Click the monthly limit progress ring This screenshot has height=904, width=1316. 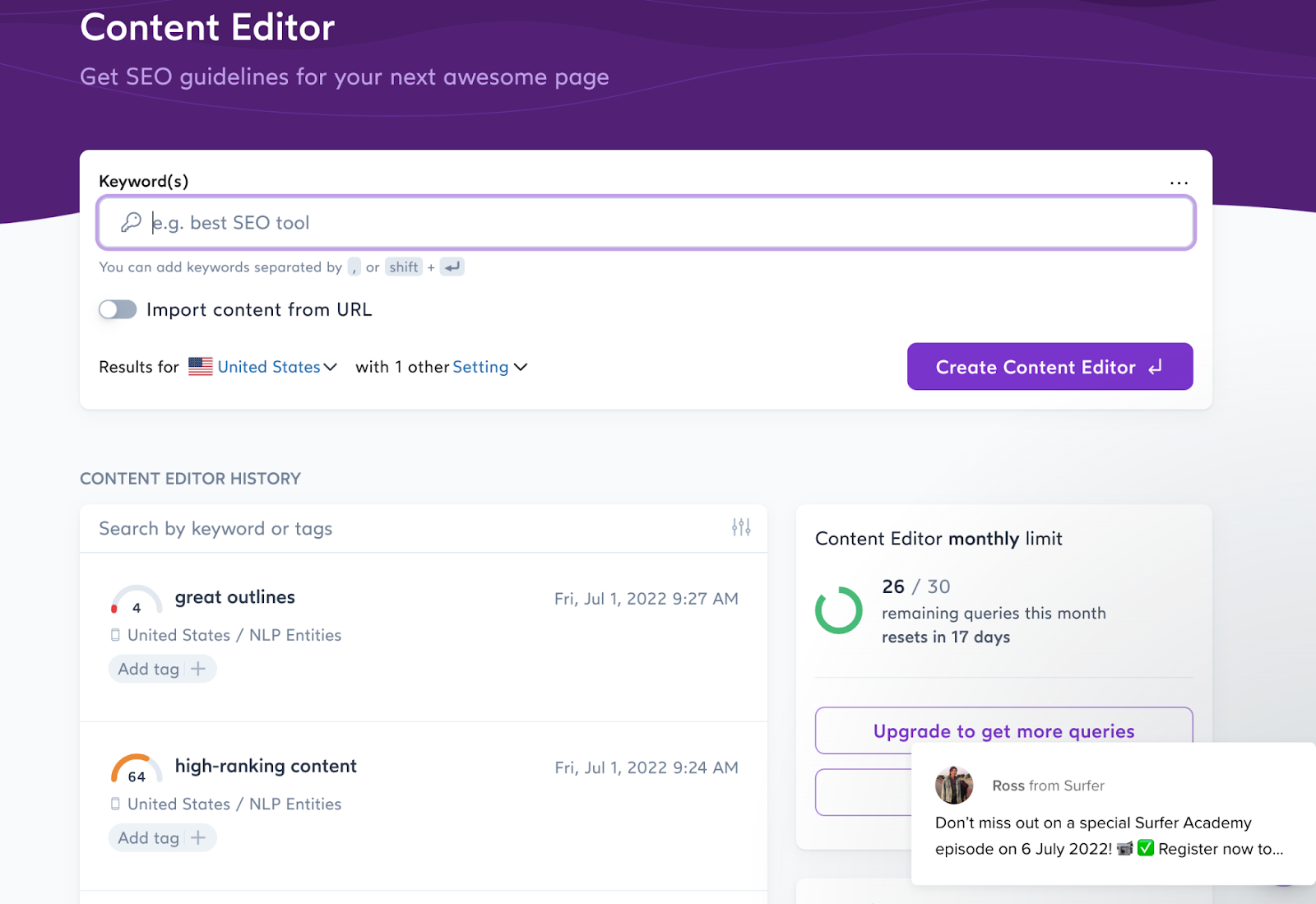838,610
